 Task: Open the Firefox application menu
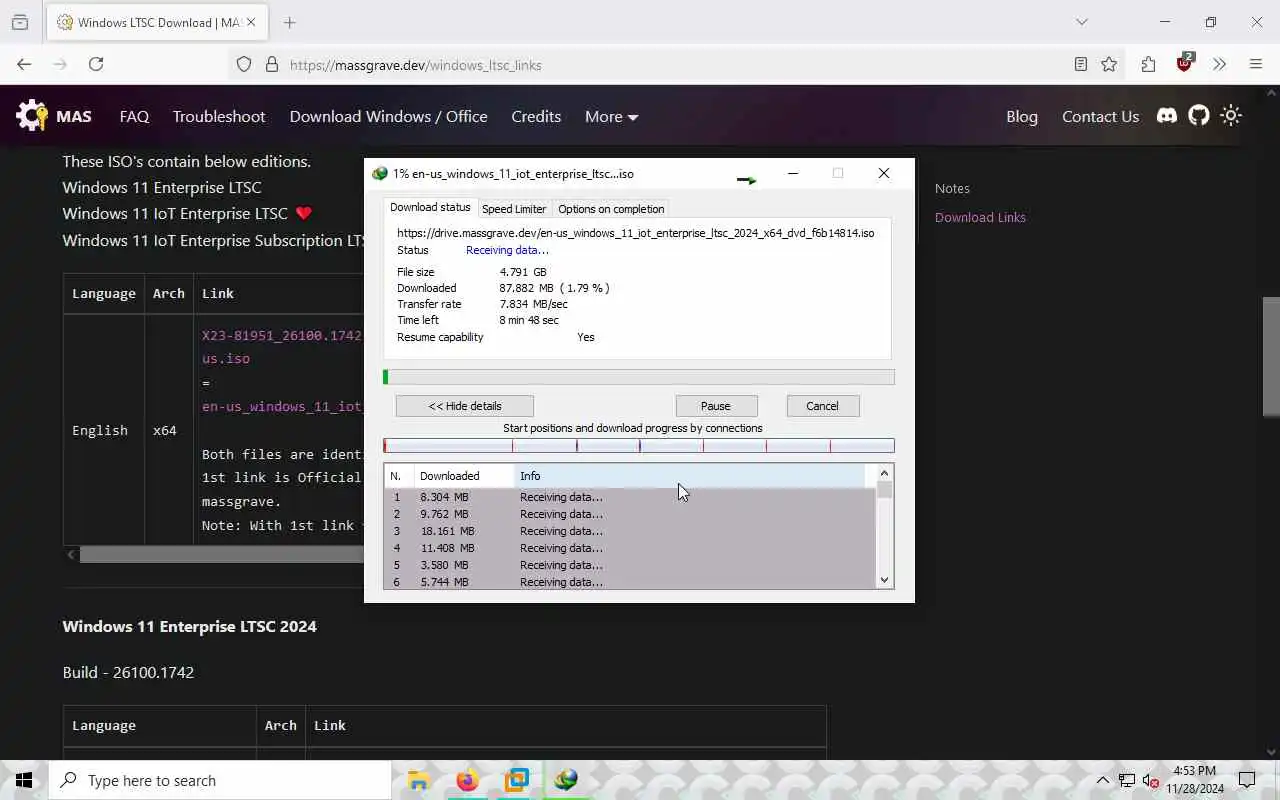1256,64
